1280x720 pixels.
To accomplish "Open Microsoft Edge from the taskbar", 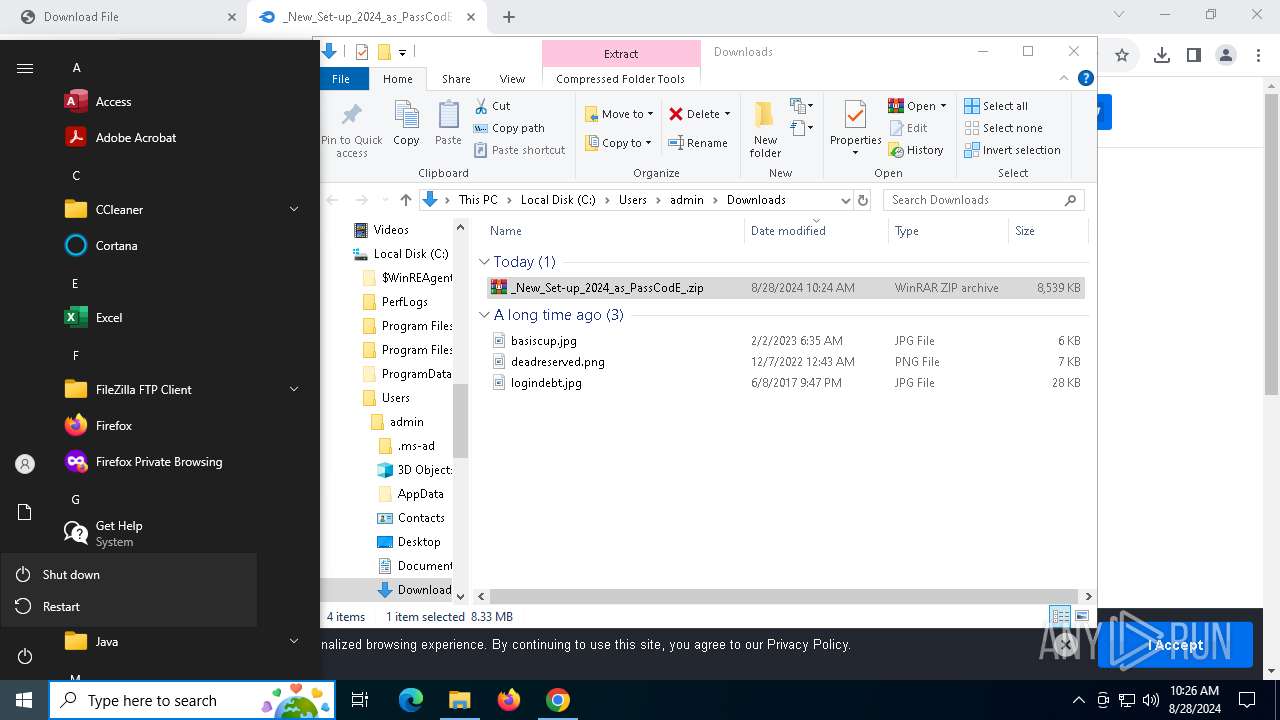I will [x=411, y=700].
